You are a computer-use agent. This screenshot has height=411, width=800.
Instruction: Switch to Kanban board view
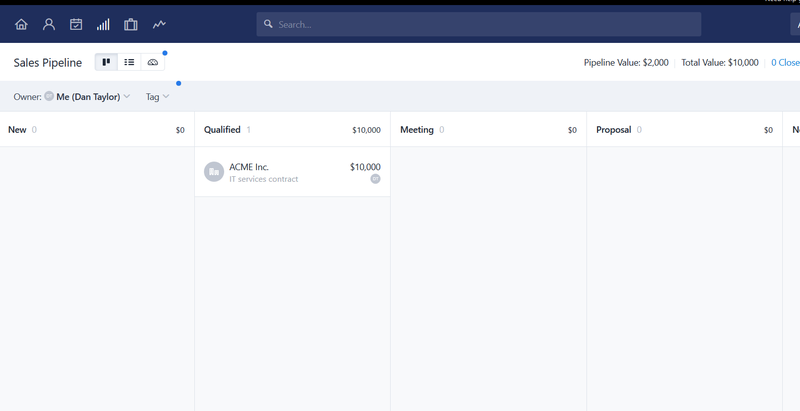106,62
